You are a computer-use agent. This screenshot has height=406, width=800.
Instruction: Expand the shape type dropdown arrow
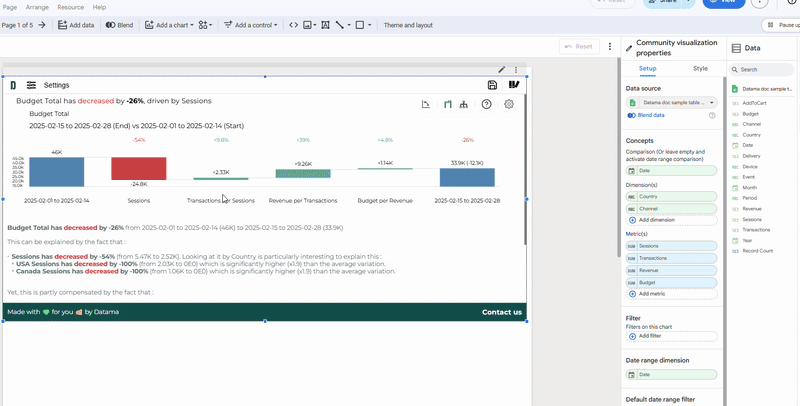(369, 25)
